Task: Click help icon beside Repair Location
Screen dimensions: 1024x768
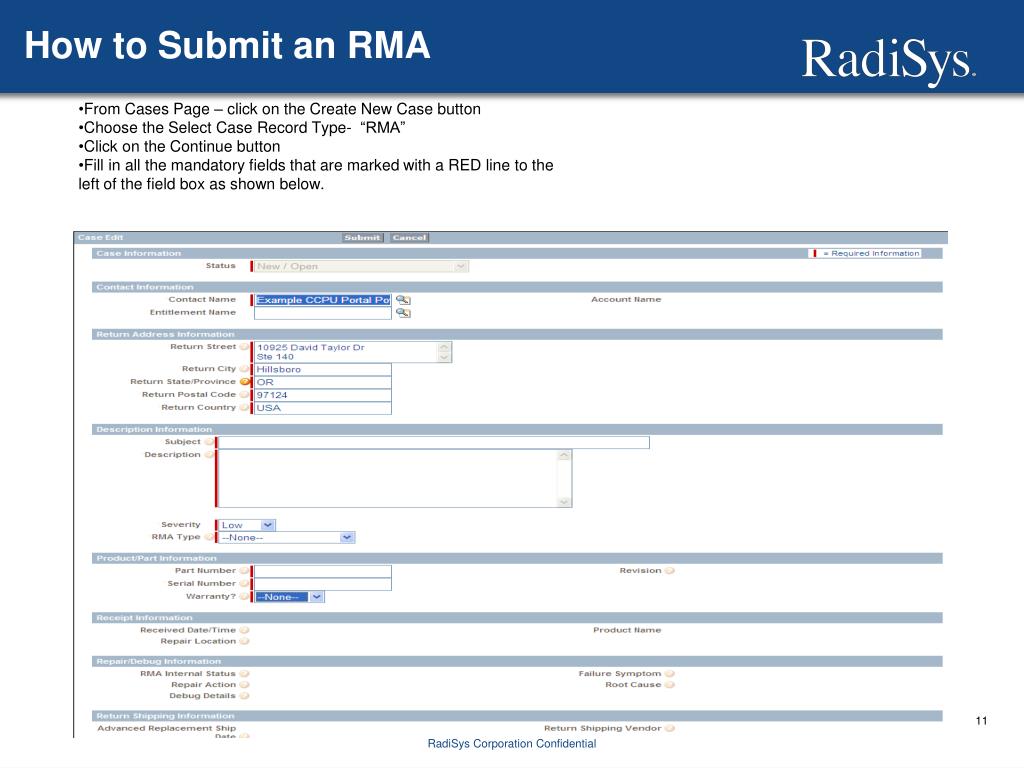Action: tap(244, 641)
